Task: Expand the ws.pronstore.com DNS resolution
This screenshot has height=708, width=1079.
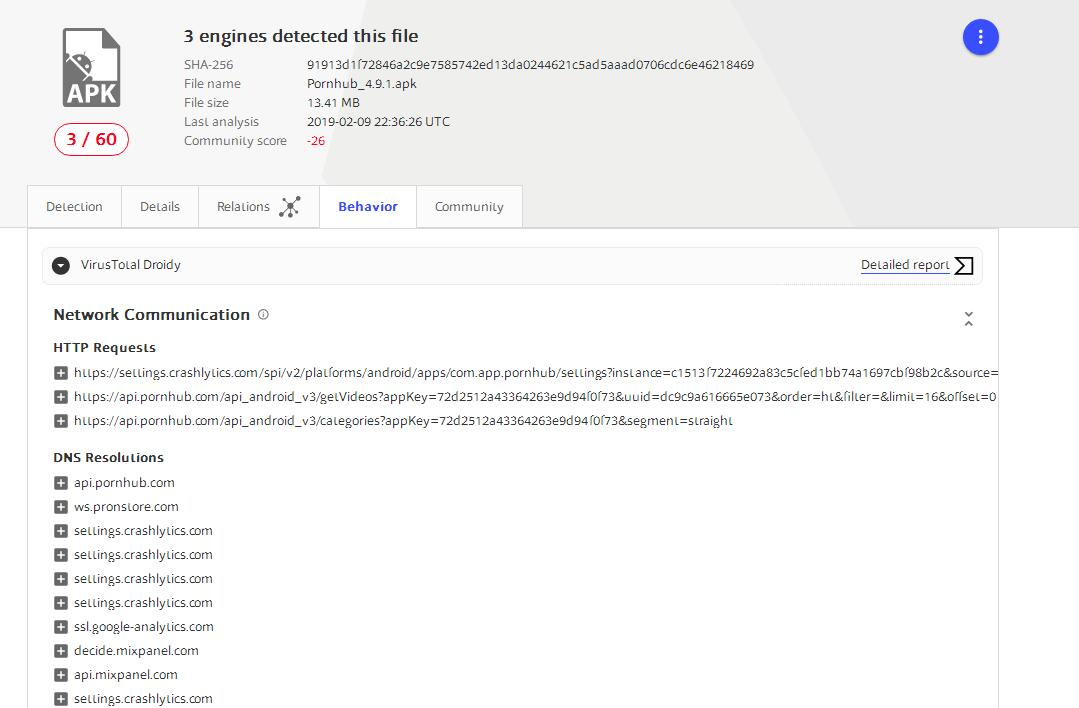Action: click(61, 507)
